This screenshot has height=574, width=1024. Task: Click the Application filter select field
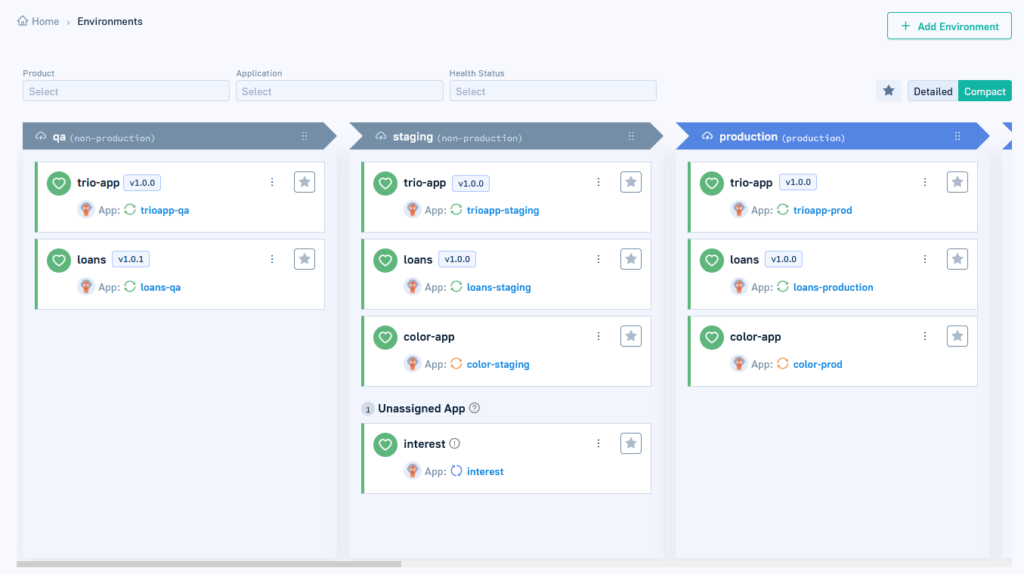(339, 91)
